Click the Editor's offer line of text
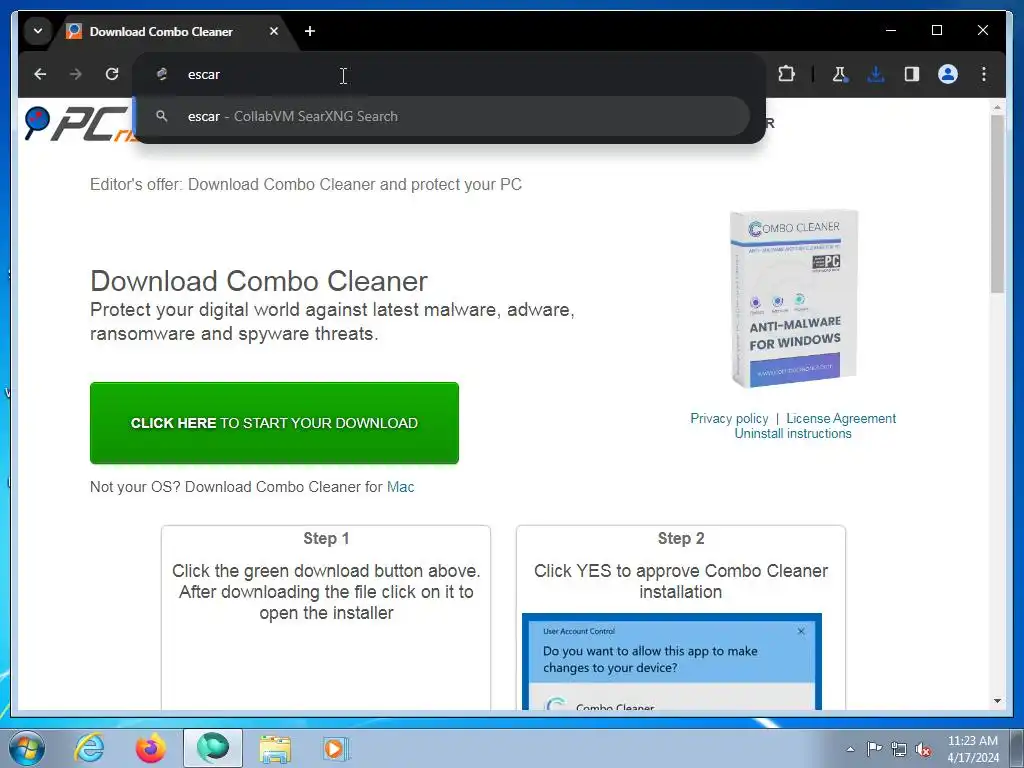This screenshot has height=768, width=1024. click(306, 185)
